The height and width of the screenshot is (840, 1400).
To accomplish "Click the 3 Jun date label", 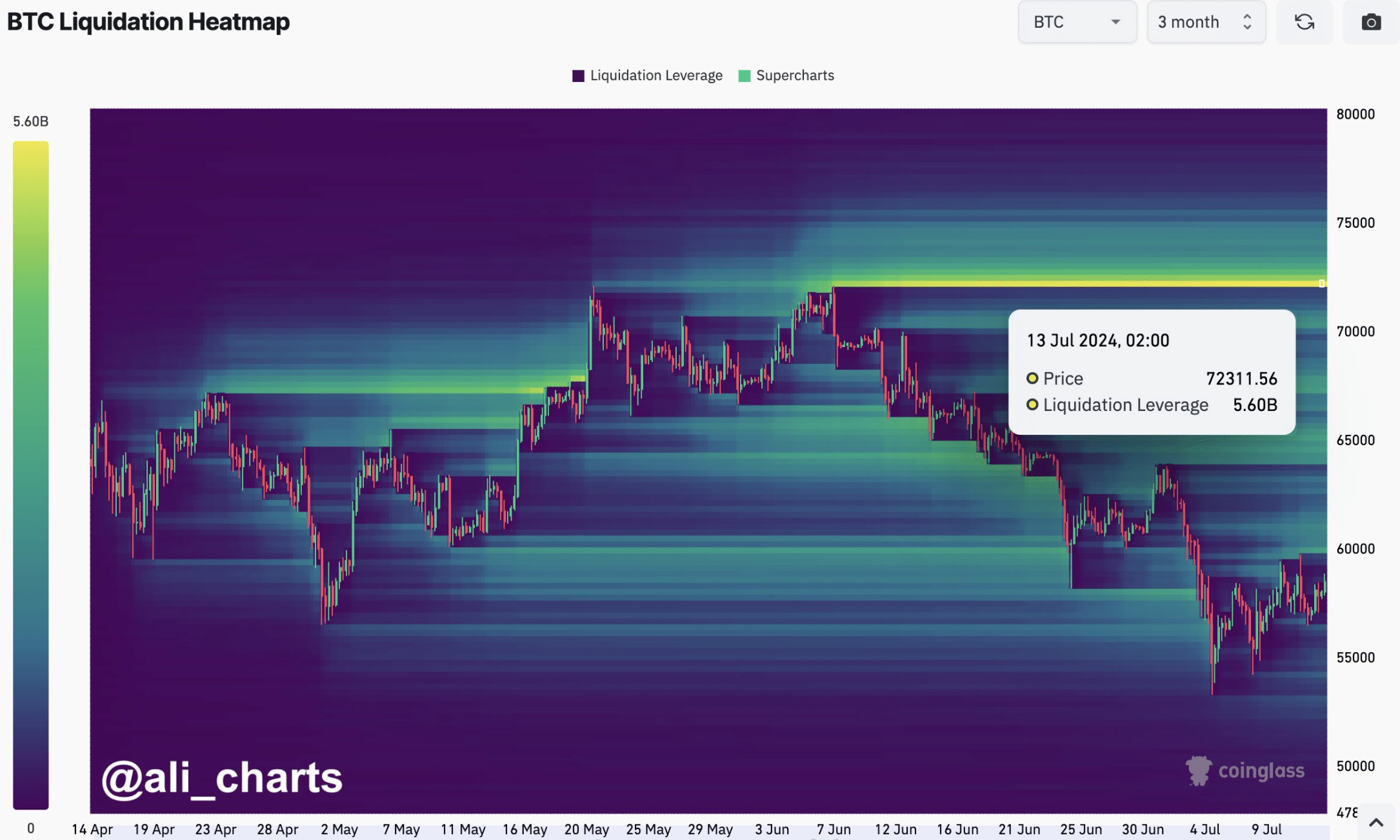I will [x=772, y=830].
